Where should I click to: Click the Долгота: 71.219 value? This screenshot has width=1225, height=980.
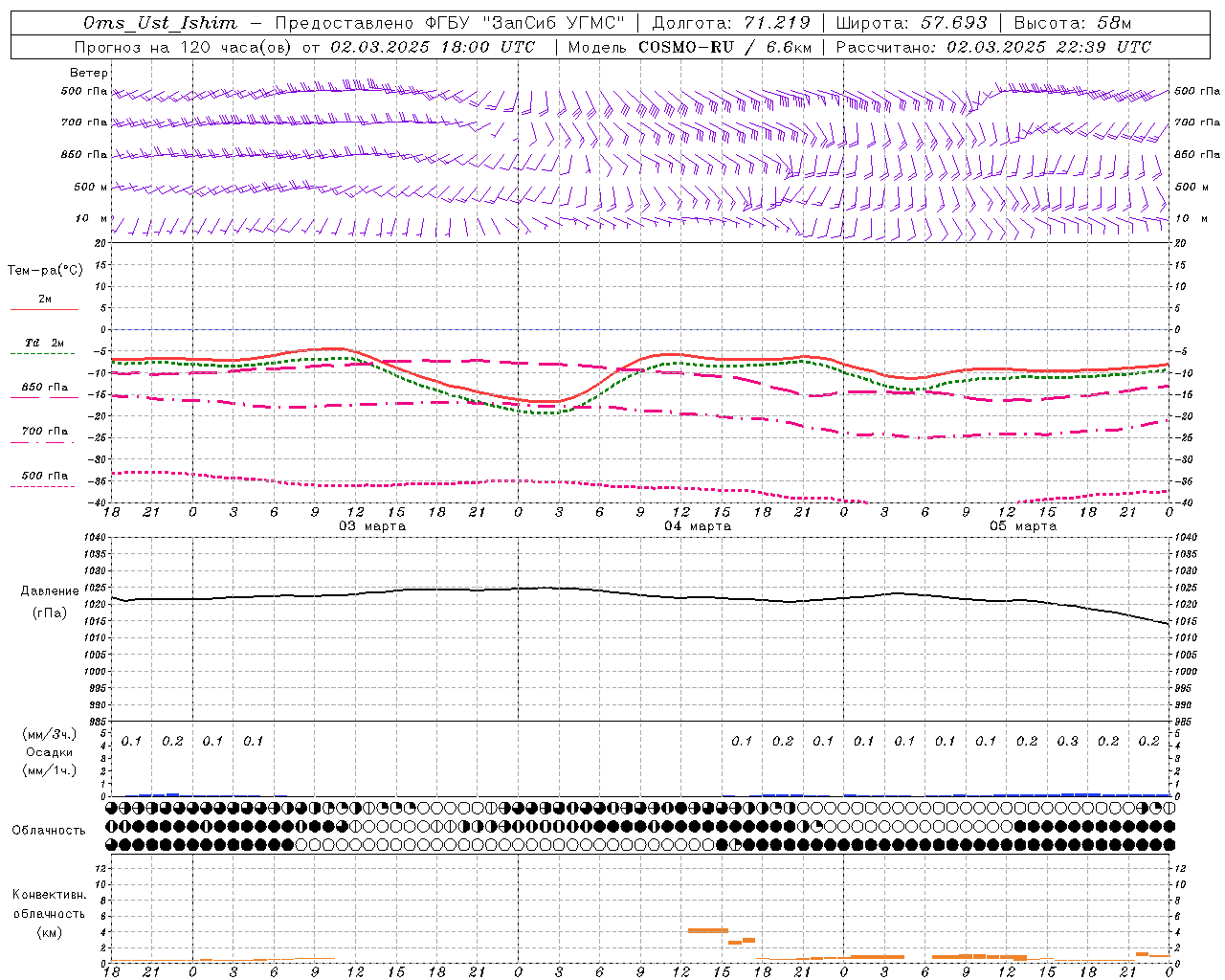(731, 23)
